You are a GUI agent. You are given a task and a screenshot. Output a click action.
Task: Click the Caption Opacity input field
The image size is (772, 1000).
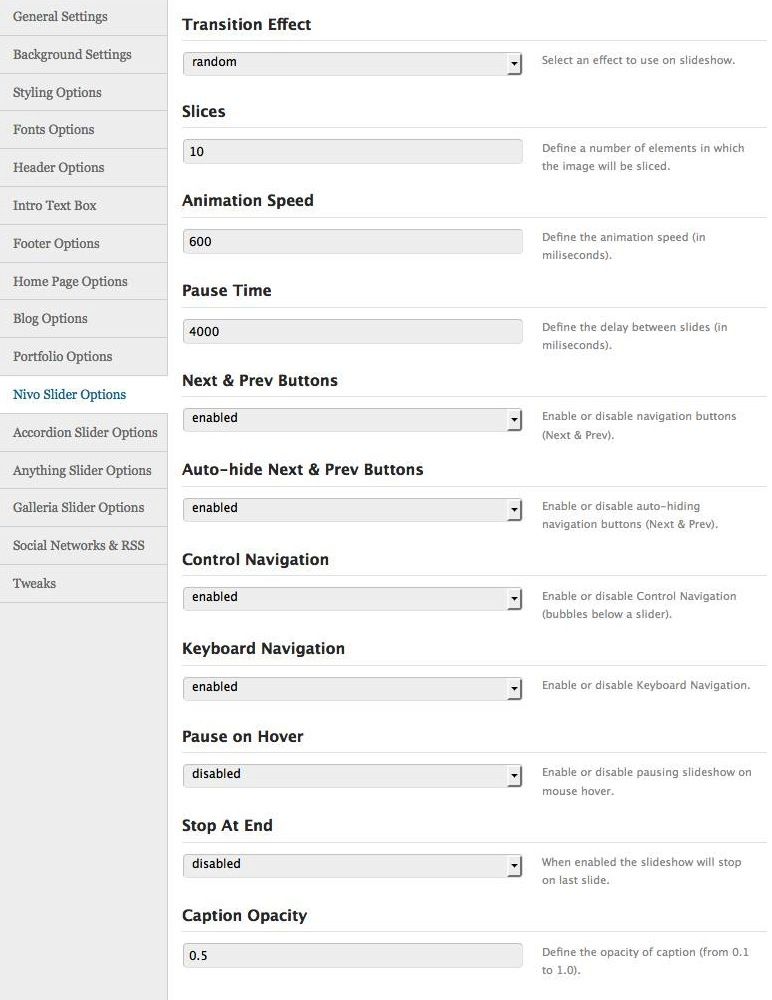pyautogui.click(x=352, y=956)
